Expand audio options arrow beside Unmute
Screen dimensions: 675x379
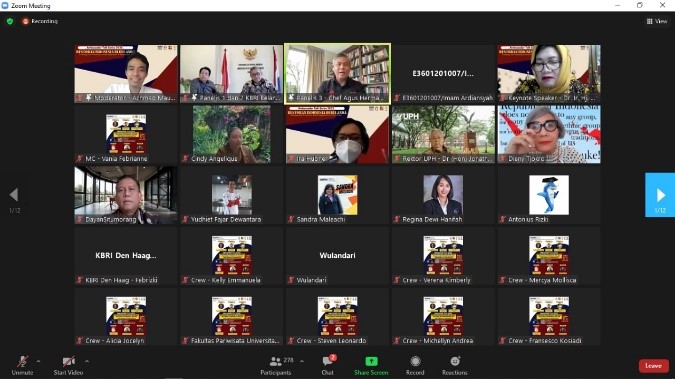tap(38, 361)
